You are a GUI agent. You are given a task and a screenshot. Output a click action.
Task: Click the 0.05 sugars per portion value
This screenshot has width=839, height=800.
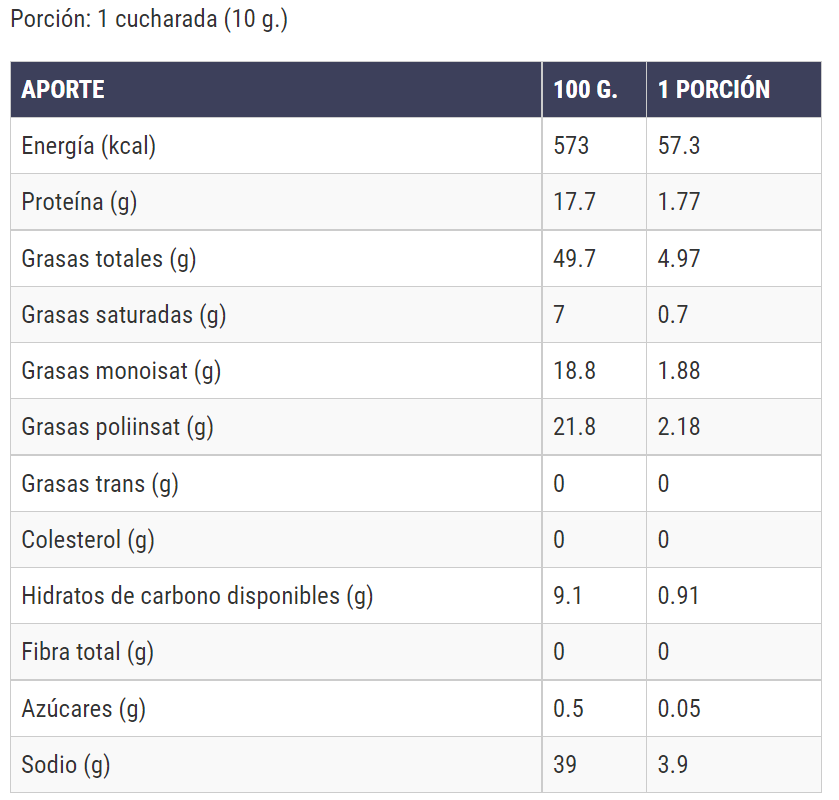click(x=678, y=709)
